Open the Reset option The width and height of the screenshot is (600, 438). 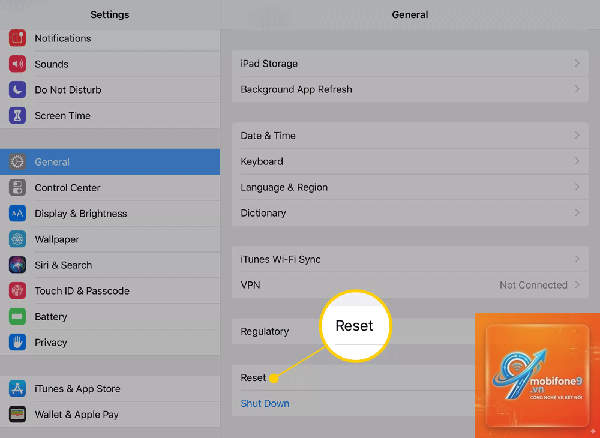tap(354, 378)
